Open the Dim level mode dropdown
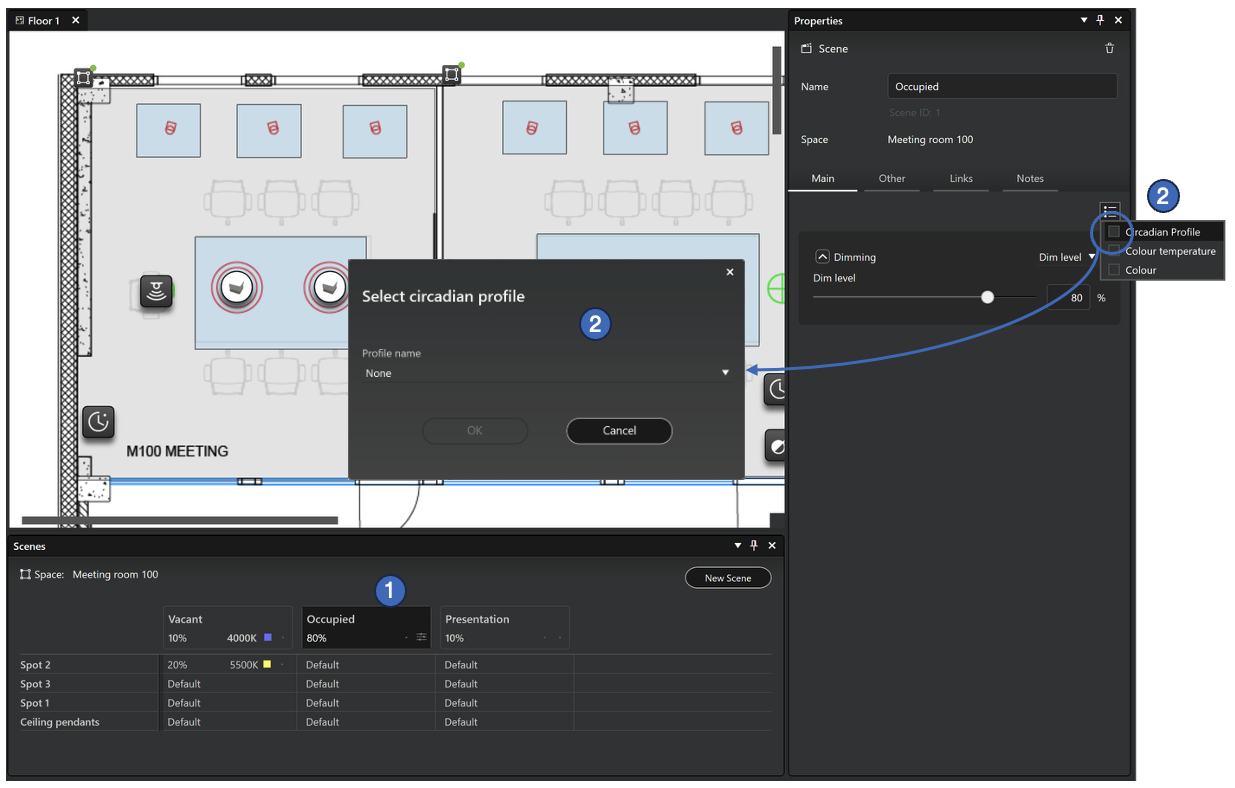 [x=1068, y=257]
